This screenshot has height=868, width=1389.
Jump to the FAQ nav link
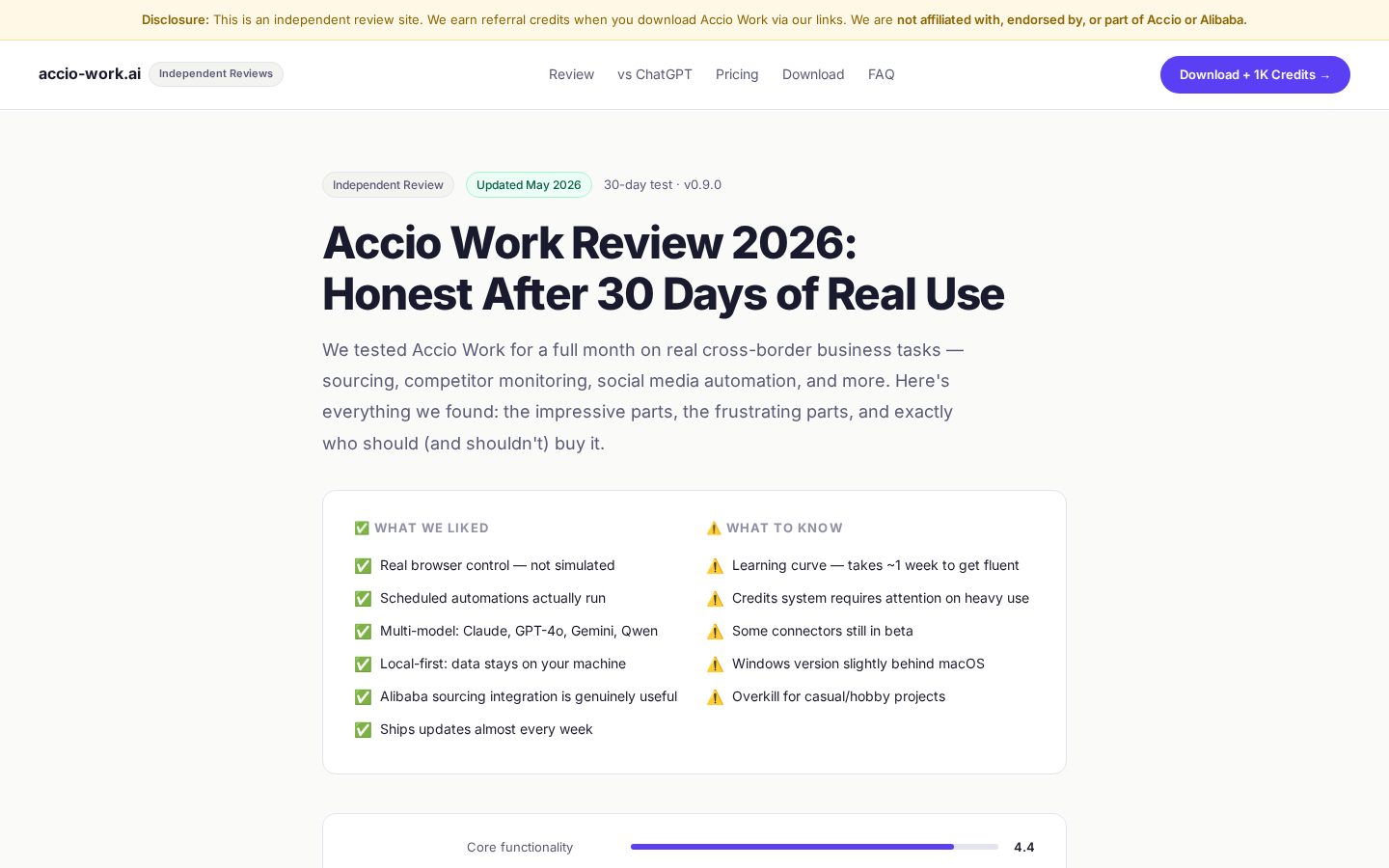tap(882, 74)
